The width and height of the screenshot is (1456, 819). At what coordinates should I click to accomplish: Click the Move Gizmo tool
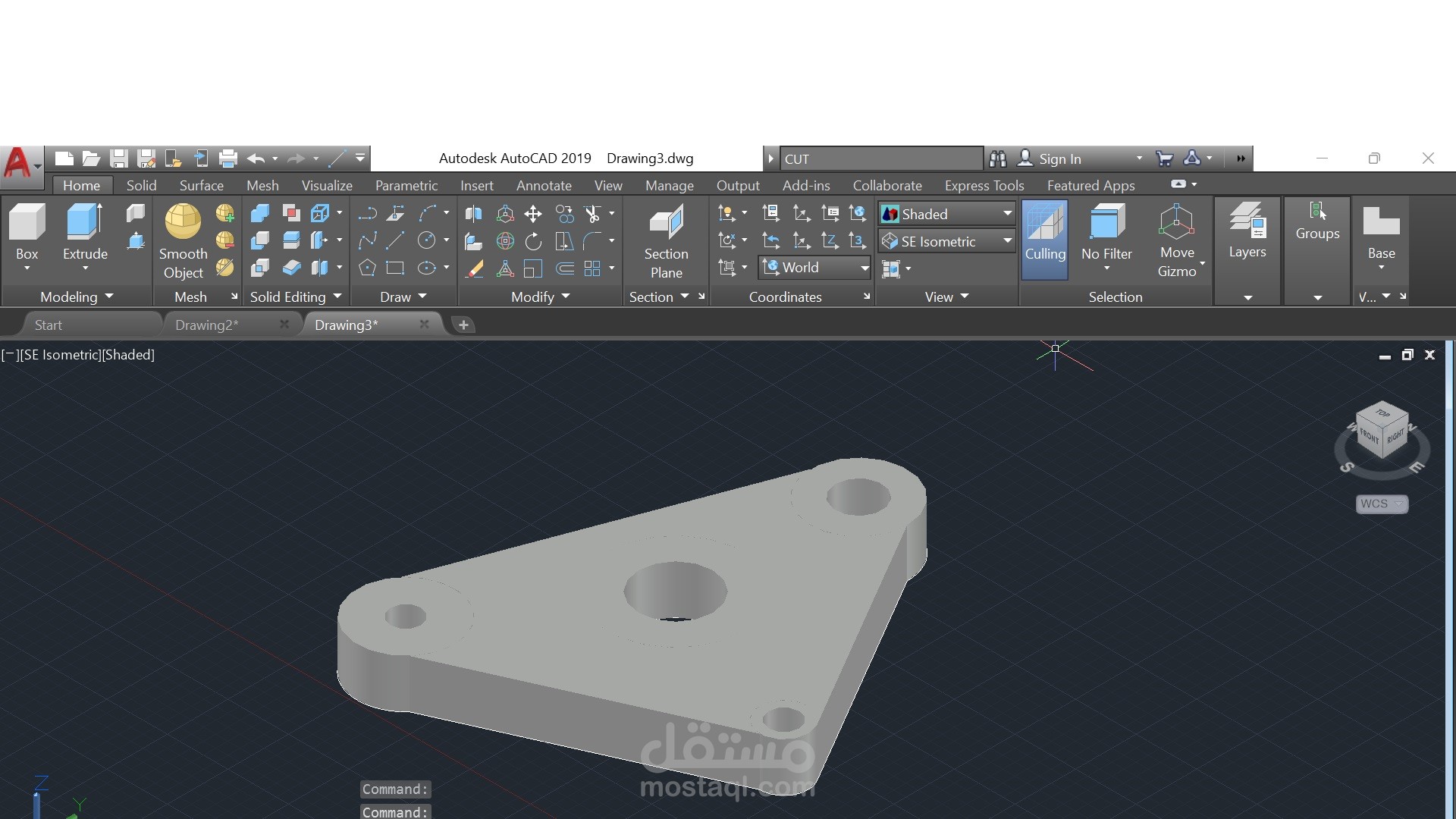click(1177, 240)
